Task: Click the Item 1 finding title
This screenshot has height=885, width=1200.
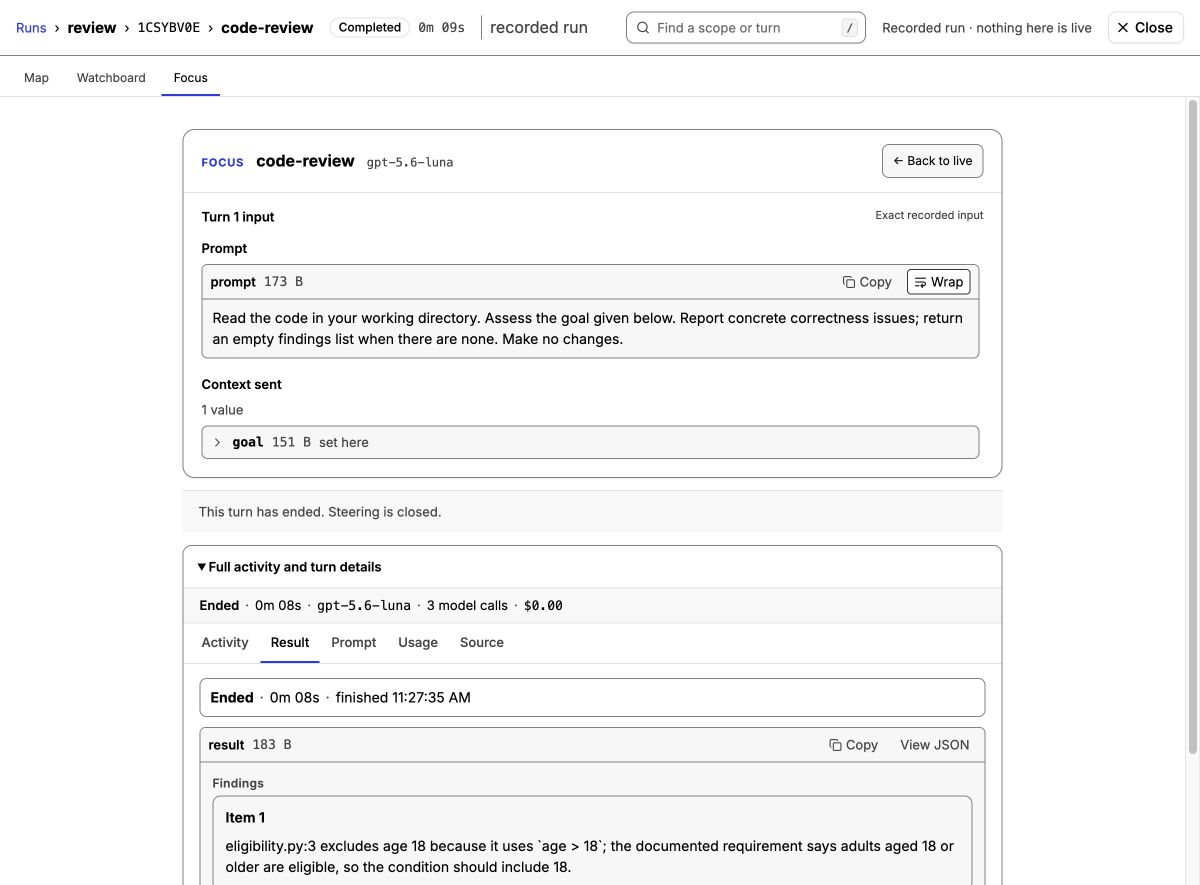Action: point(246,817)
